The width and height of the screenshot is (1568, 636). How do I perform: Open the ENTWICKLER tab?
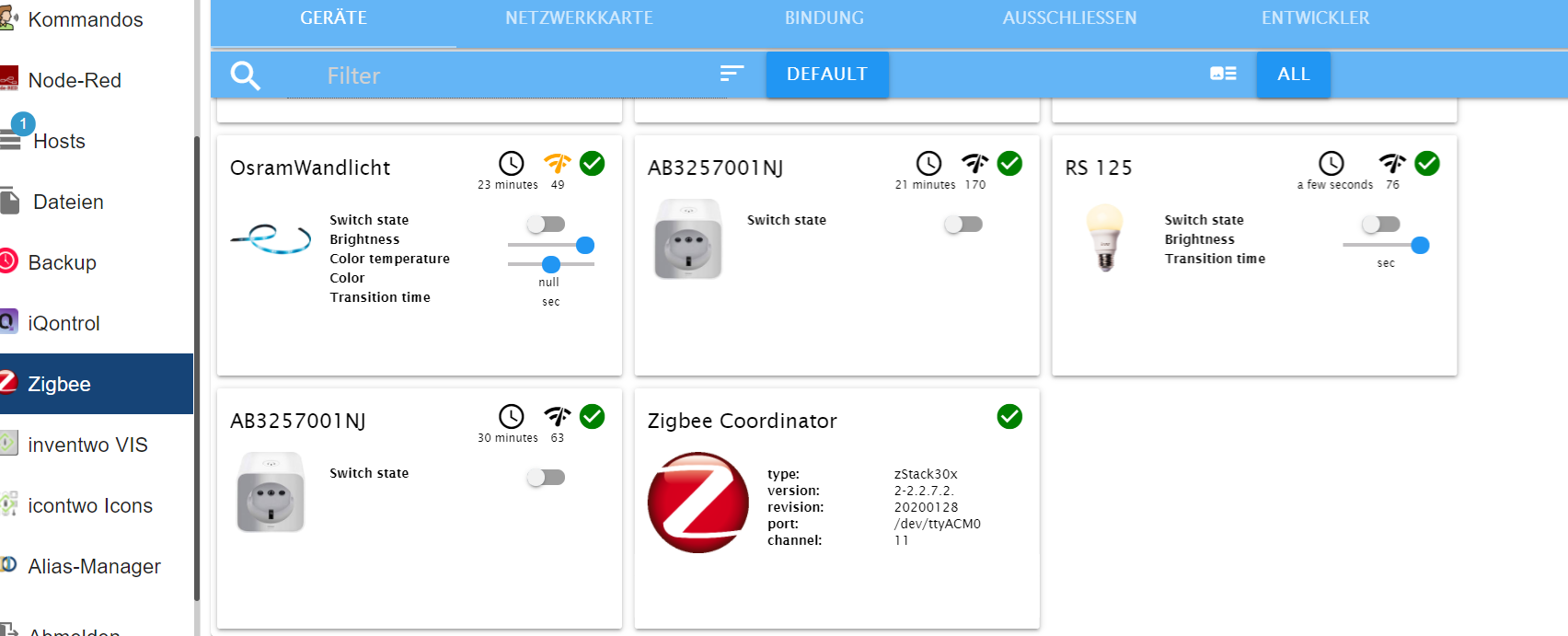[x=1315, y=18]
